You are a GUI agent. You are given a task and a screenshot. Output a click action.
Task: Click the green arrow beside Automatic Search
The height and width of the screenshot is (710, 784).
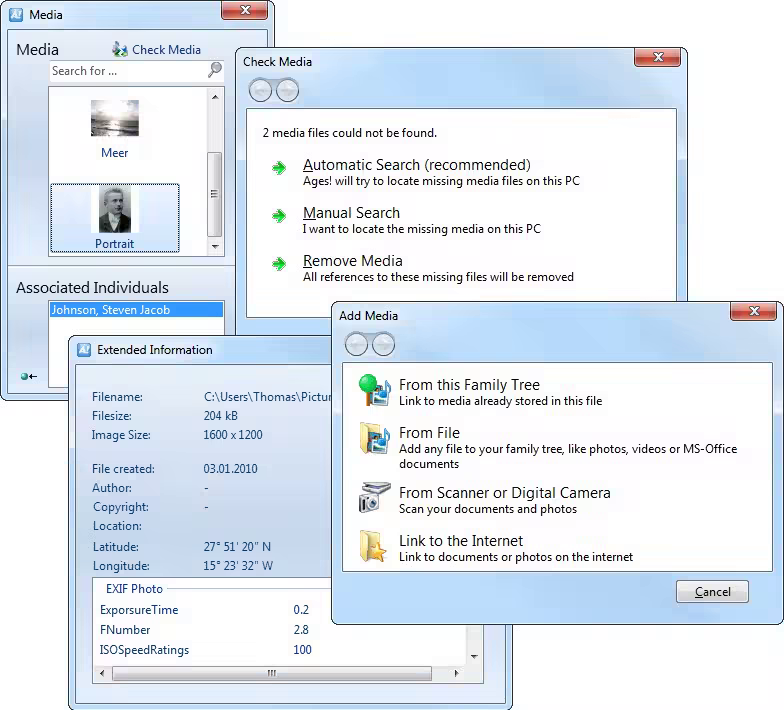[x=279, y=168]
